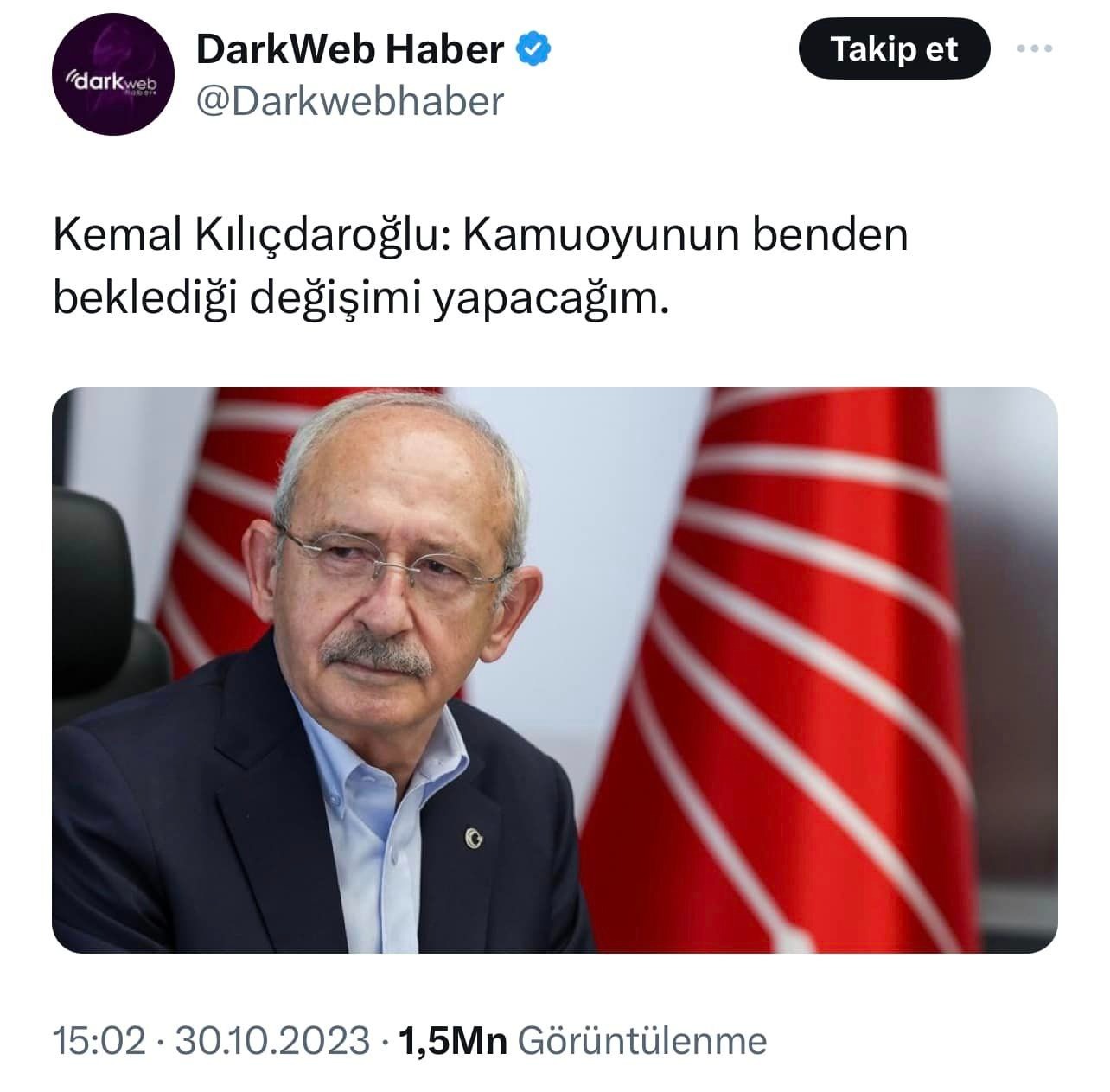Open the DarkWeb Haber profile avatar
The width and height of the screenshot is (1110, 1092).
coord(113,74)
